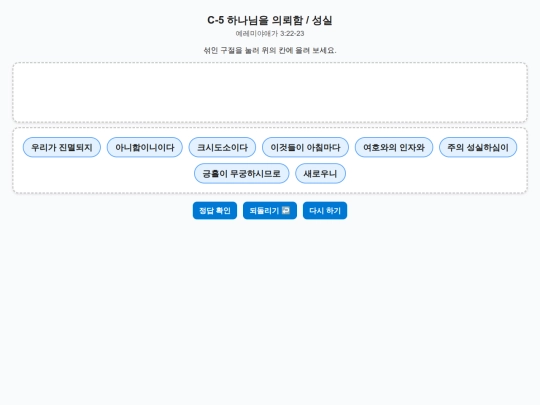The image size is (540, 405).
Task: Choose the '이것들이 아침마다' phrase chip
Action: click(x=305, y=147)
